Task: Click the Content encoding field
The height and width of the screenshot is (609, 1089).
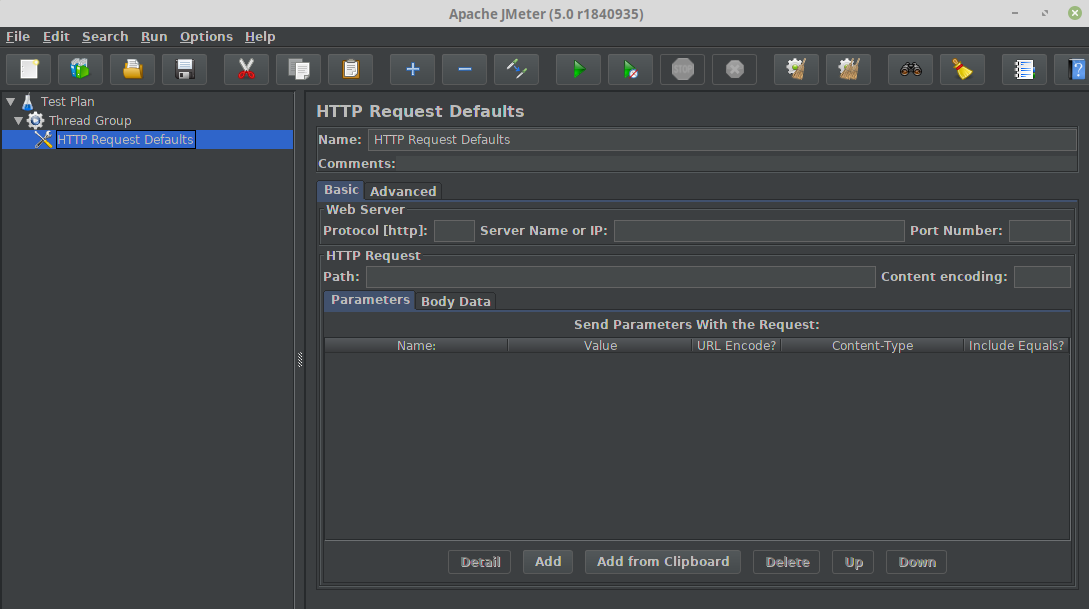Action: tap(1042, 277)
